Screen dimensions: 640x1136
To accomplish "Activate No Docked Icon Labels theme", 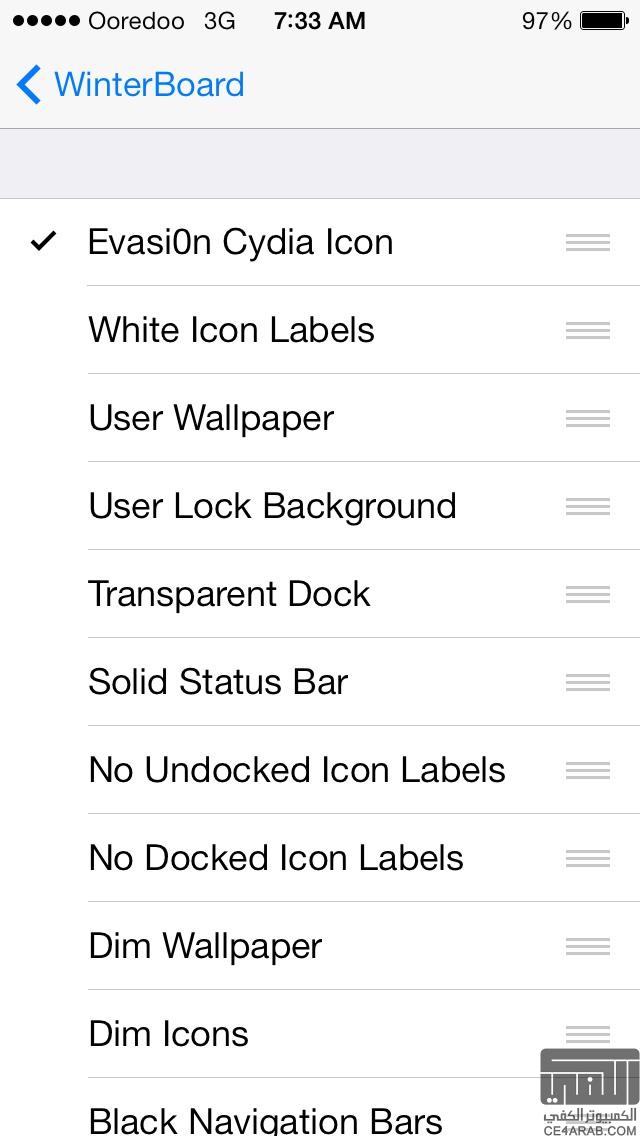I will pyautogui.click(x=276, y=858).
